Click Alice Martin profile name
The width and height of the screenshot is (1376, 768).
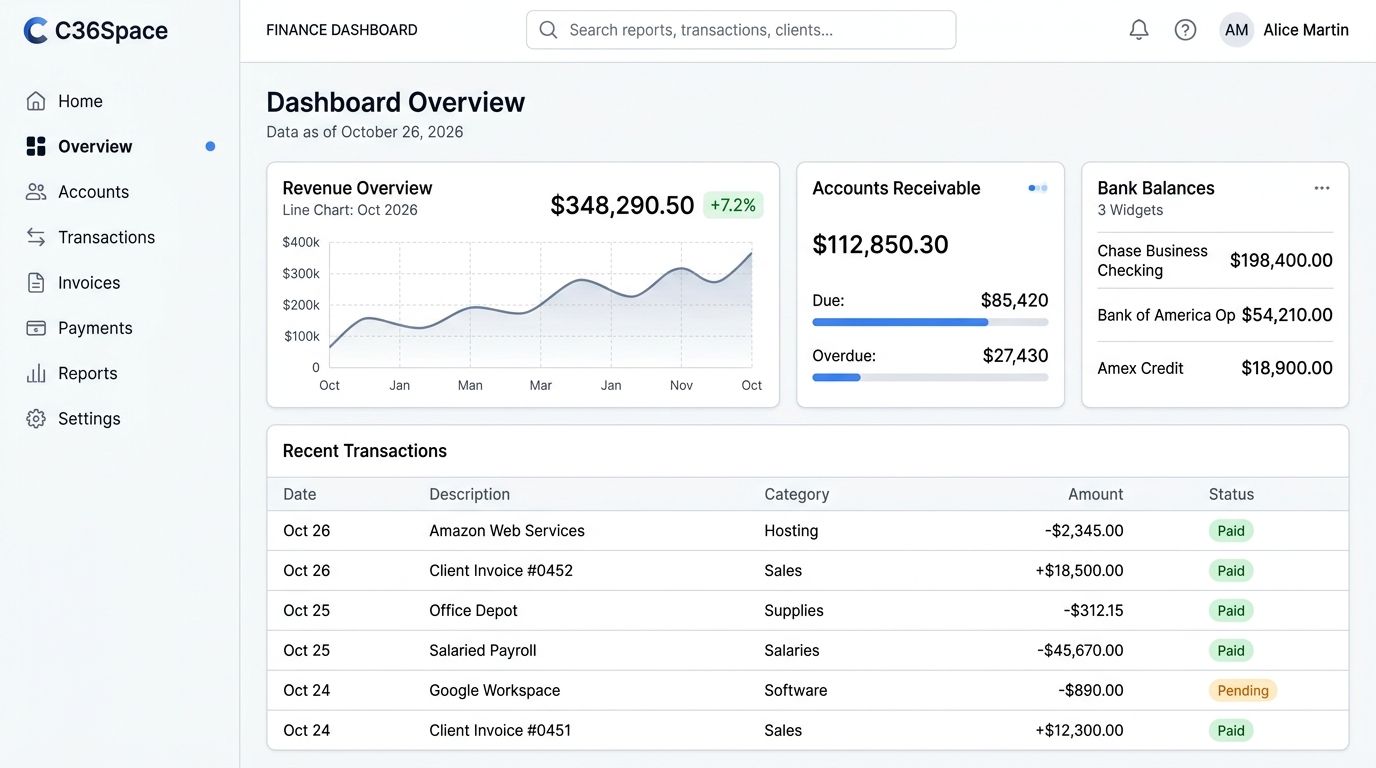click(1306, 30)
